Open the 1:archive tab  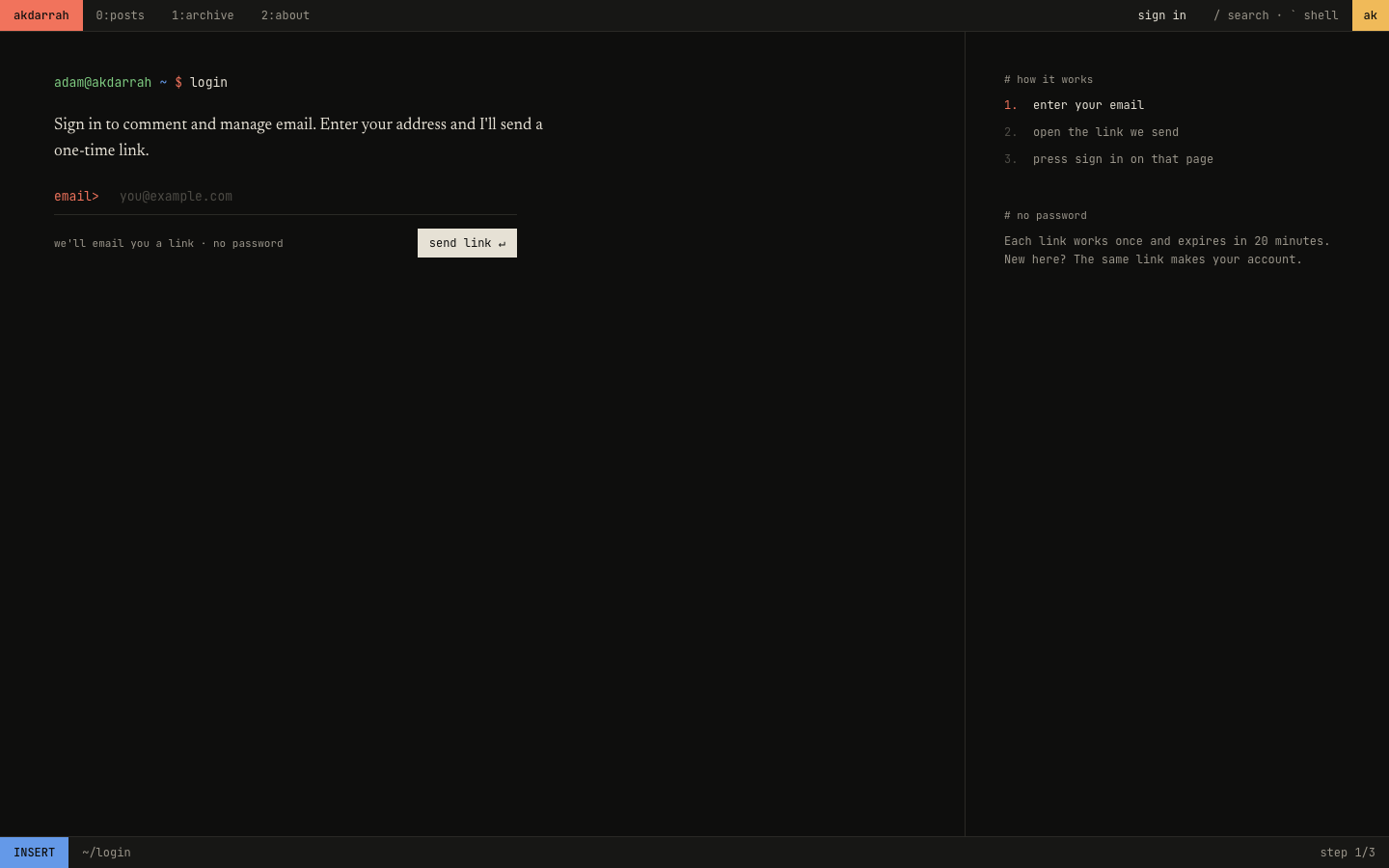point(203,15)
